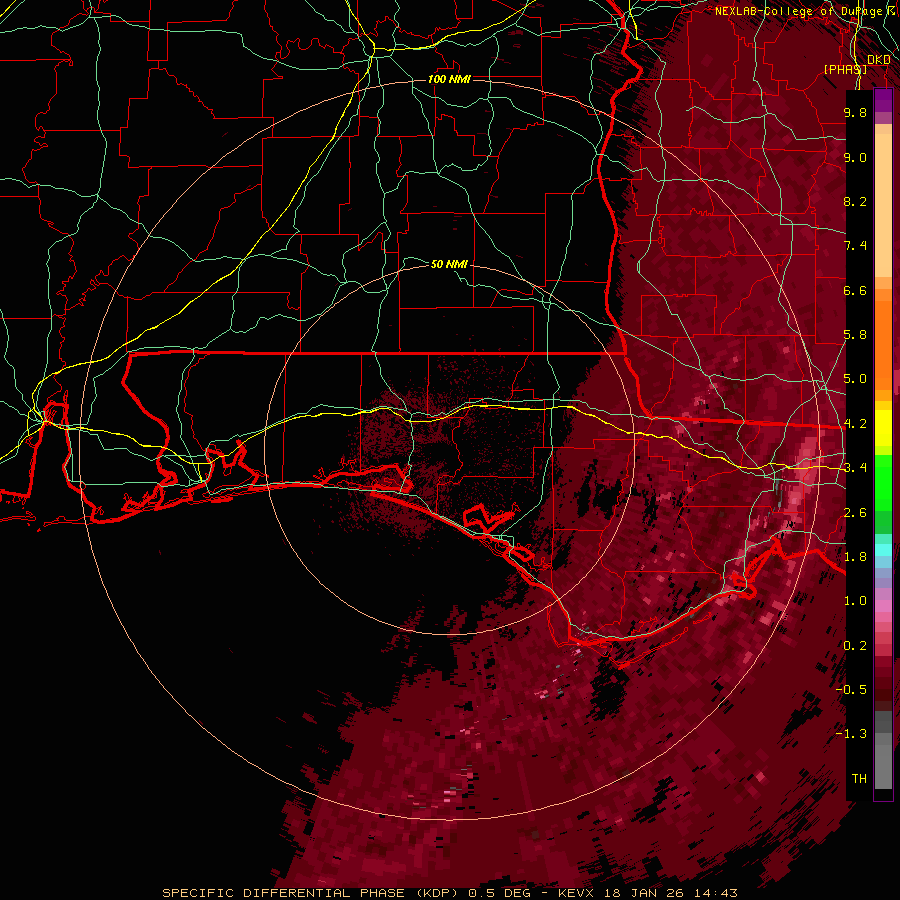Click the 9.0 value on the color scale
Image resolution: width=900 pixels, height=900 pixels.
tap(855, 157)
